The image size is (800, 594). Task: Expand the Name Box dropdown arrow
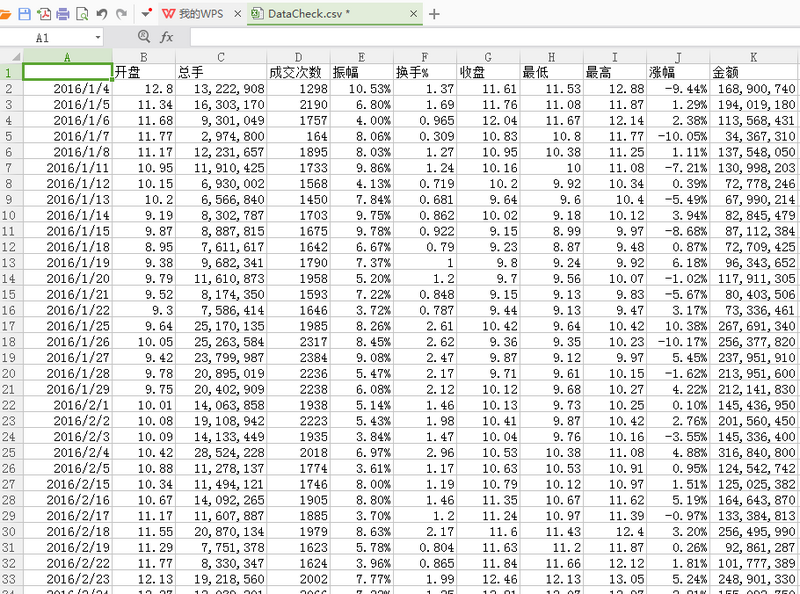tap(97, 37)
